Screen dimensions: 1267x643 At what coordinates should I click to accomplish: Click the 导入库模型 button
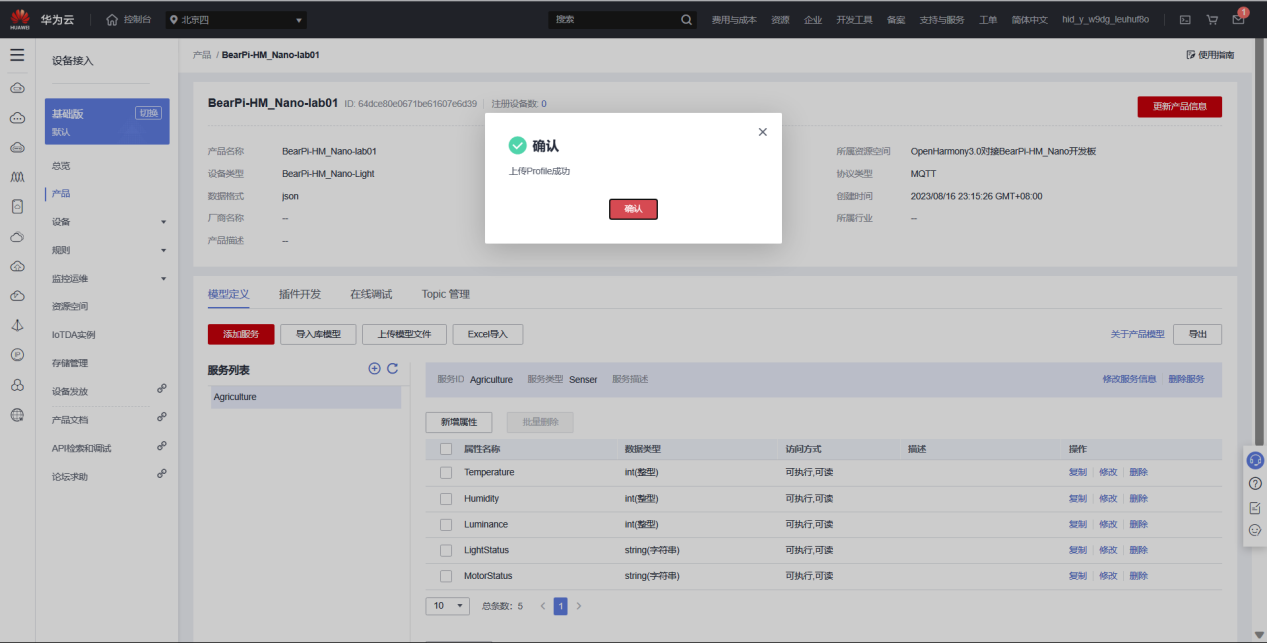pyautogui.click(x=318, y=334)
